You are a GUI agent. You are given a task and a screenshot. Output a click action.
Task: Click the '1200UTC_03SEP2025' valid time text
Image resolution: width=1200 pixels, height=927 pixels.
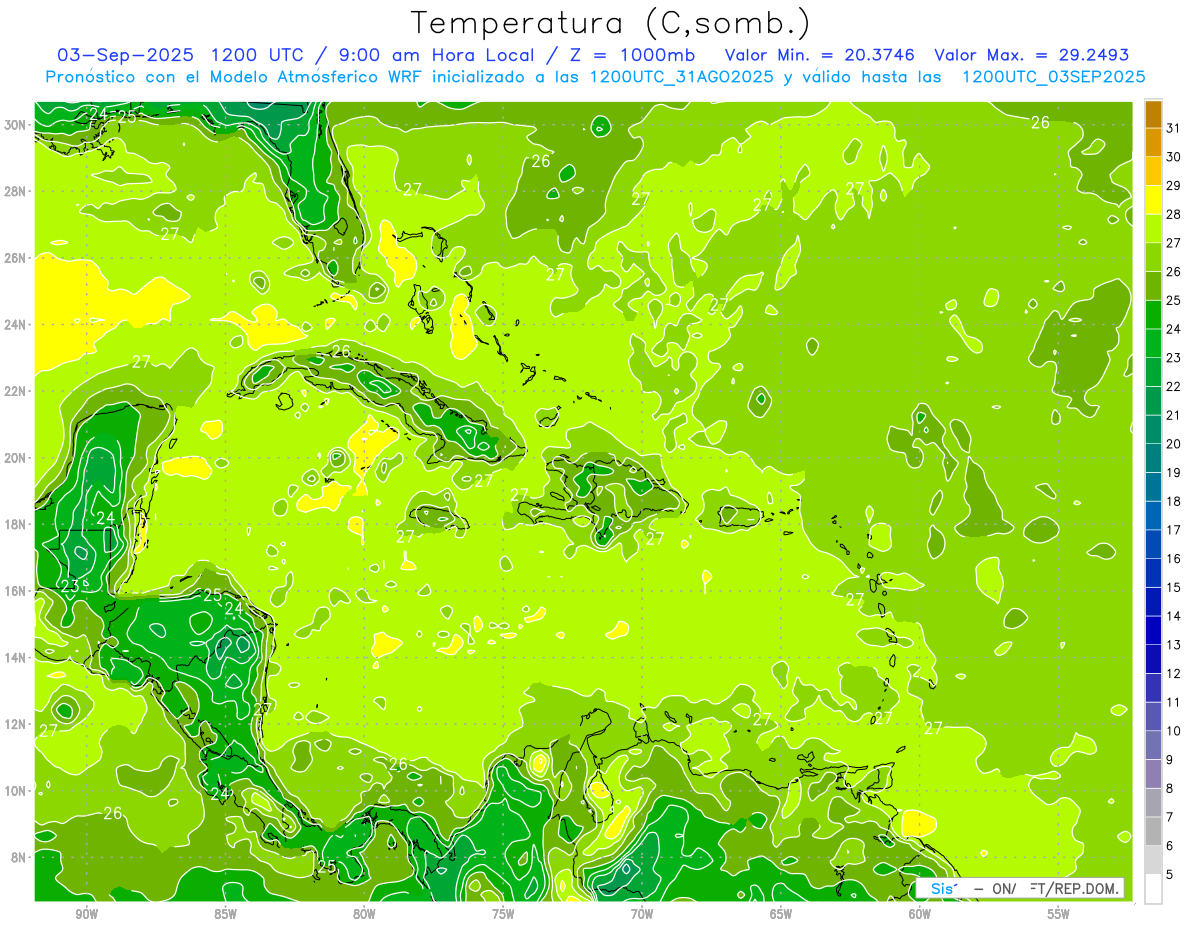pyautogui.click(x=1053, y=77)
